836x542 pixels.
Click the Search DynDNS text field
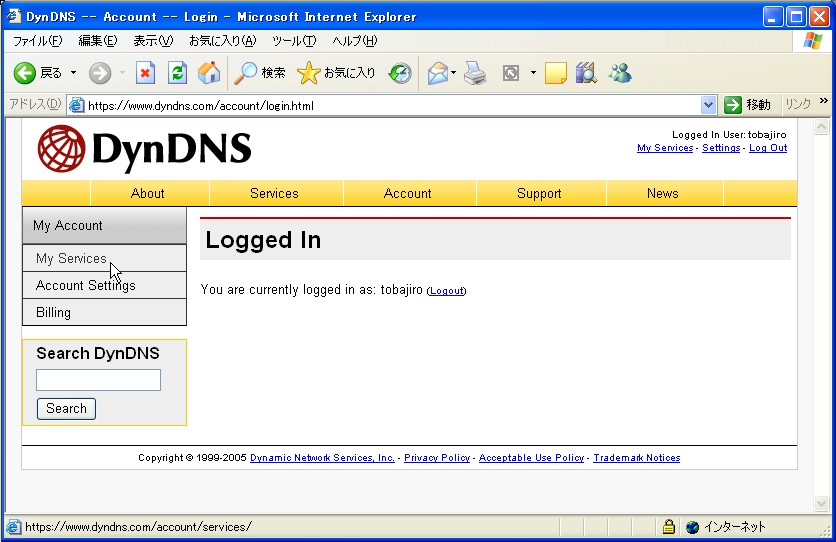coord(99,380)
